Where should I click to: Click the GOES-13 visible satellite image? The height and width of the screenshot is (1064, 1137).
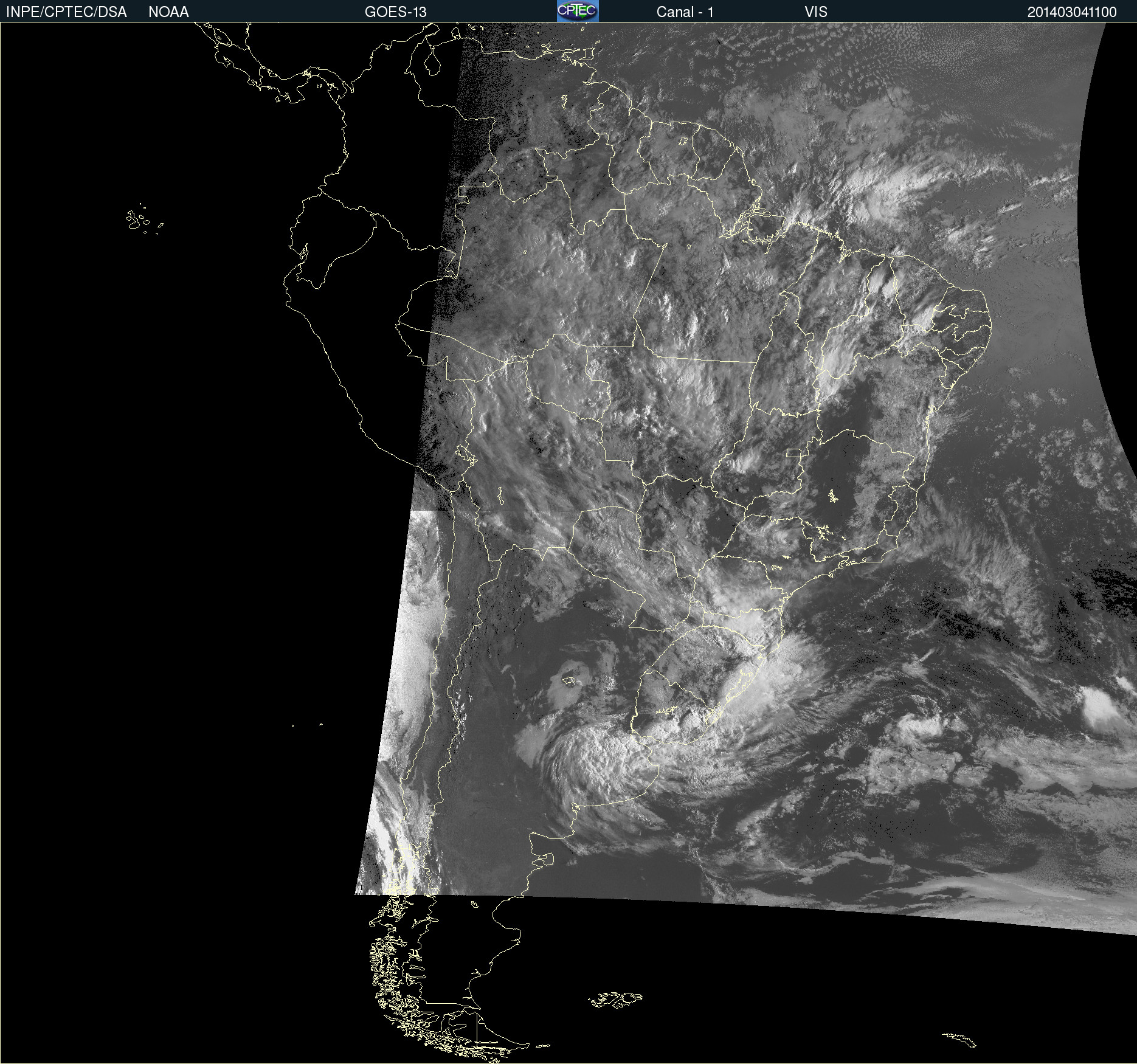tap(568, 543)
